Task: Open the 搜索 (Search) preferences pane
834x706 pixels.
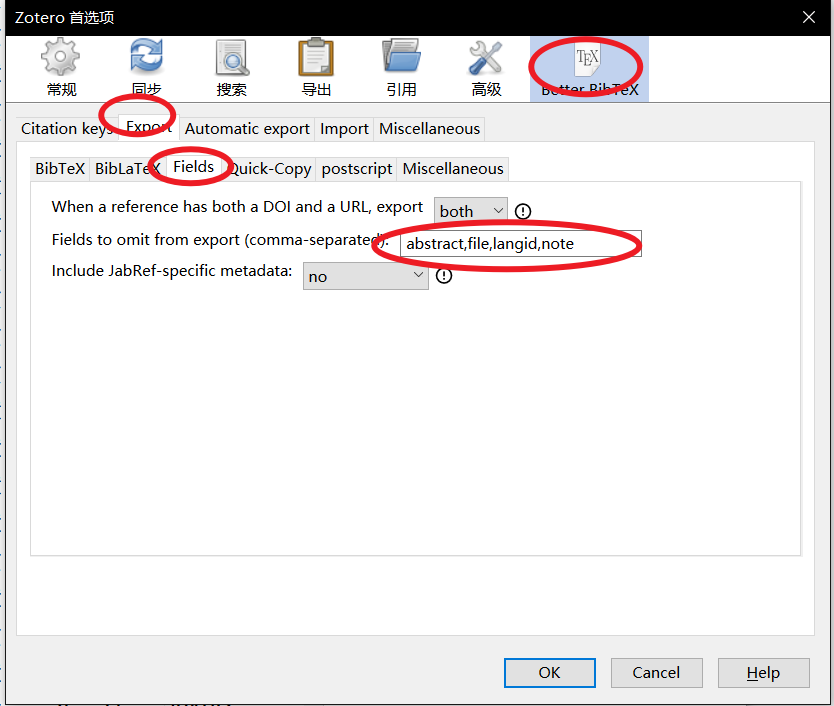Action: point(231,68)
